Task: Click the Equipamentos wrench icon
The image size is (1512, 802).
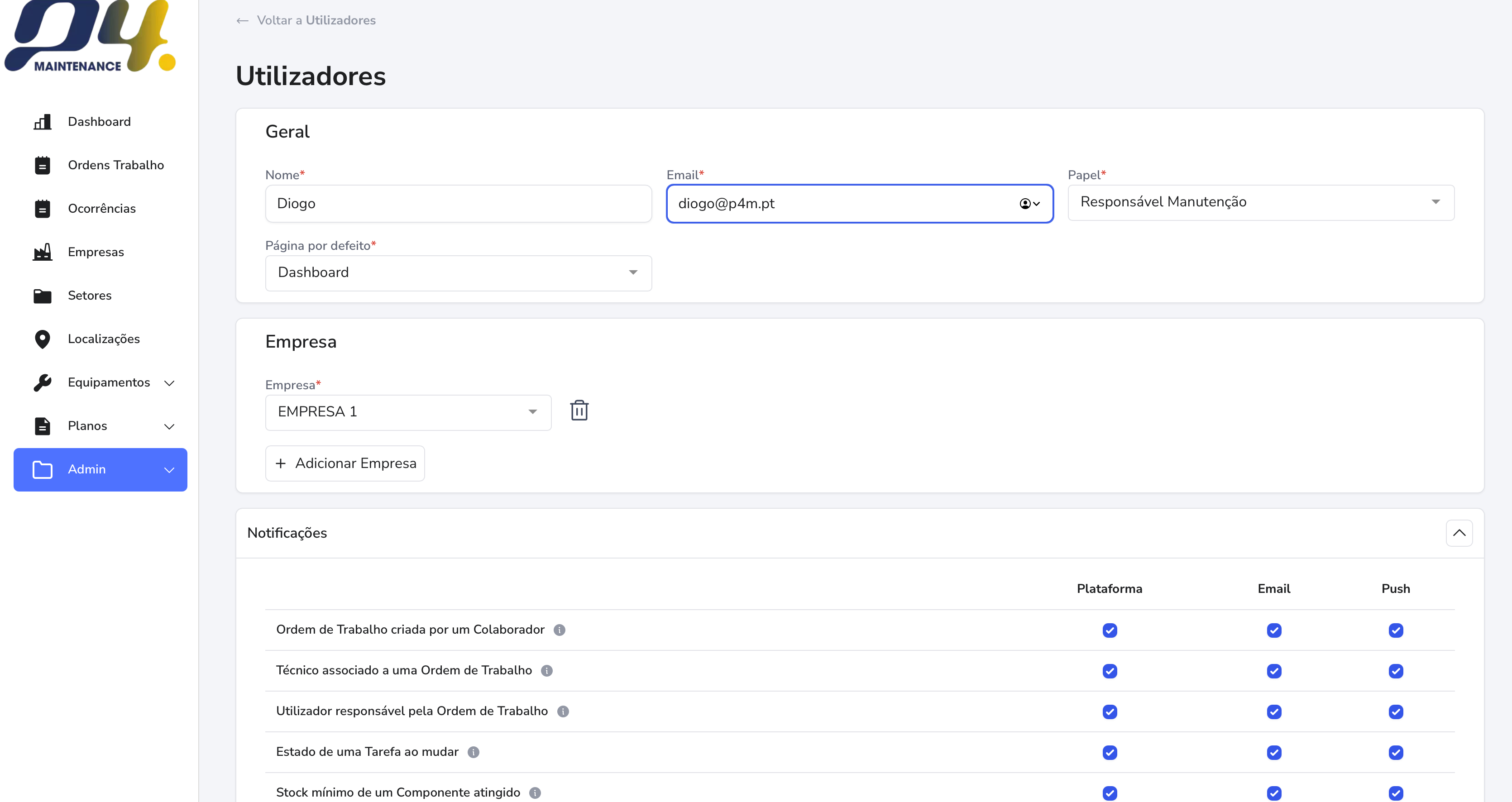Action: (42, 382)
